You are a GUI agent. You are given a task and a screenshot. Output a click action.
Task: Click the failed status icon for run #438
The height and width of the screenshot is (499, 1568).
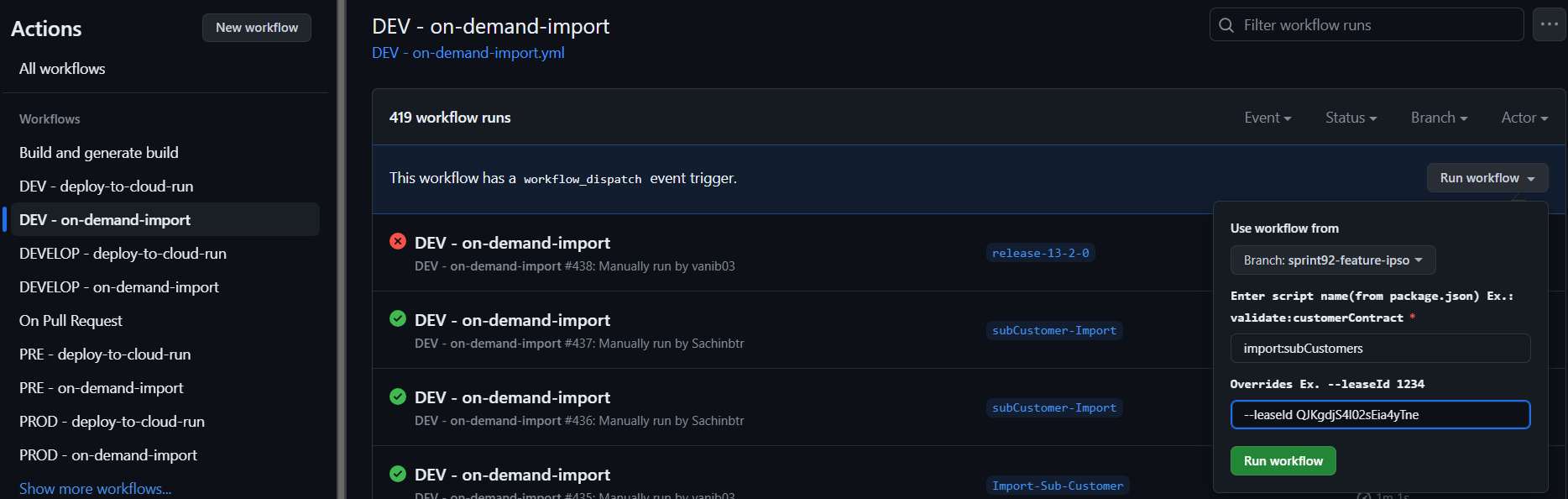(x=398, y=241)
